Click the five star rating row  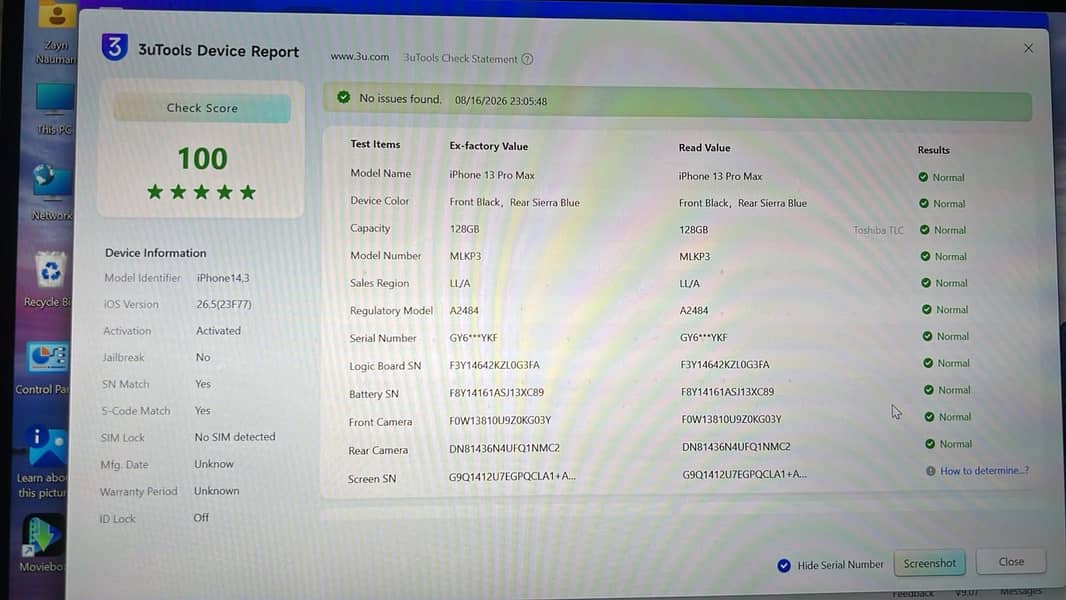[201, 192]
